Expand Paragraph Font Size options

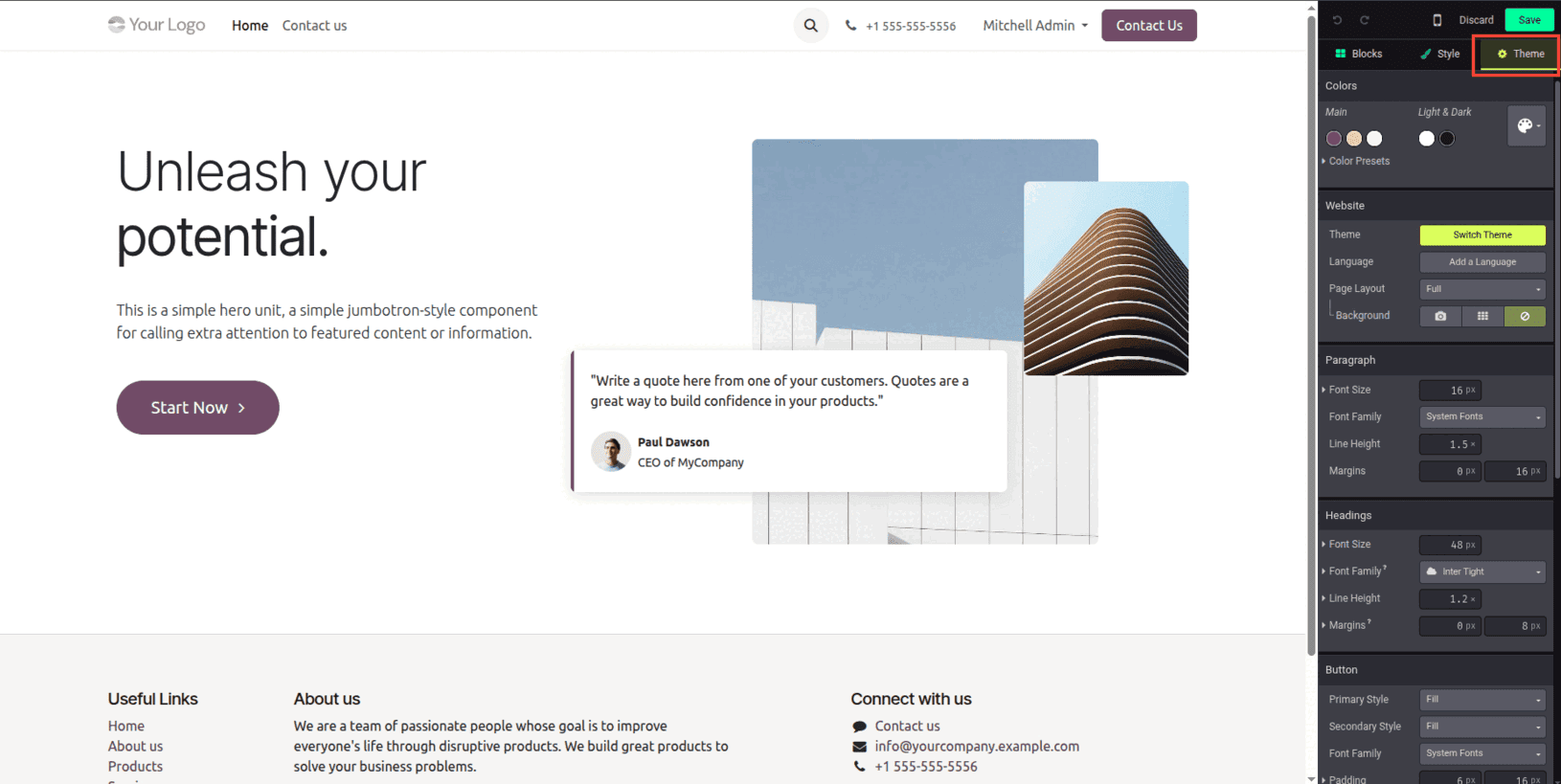(x=1346, y=390)
